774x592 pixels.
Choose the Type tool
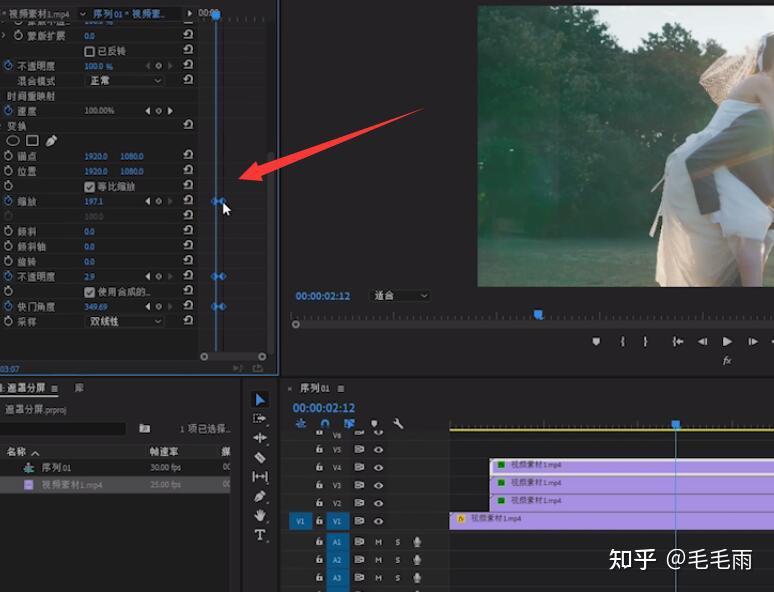tap(260, 535)
